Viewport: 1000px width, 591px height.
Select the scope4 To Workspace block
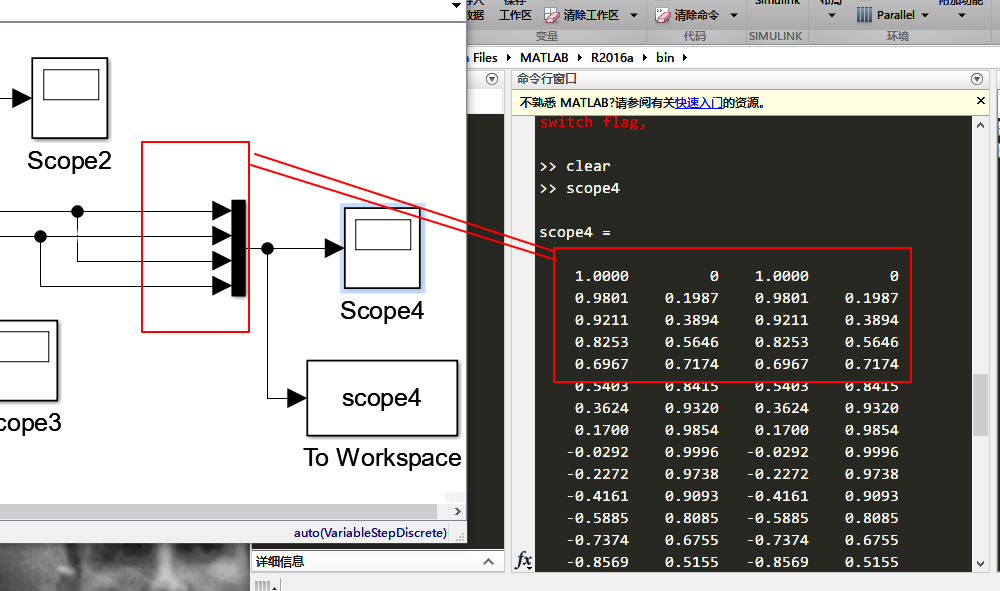tap(382, 398)
